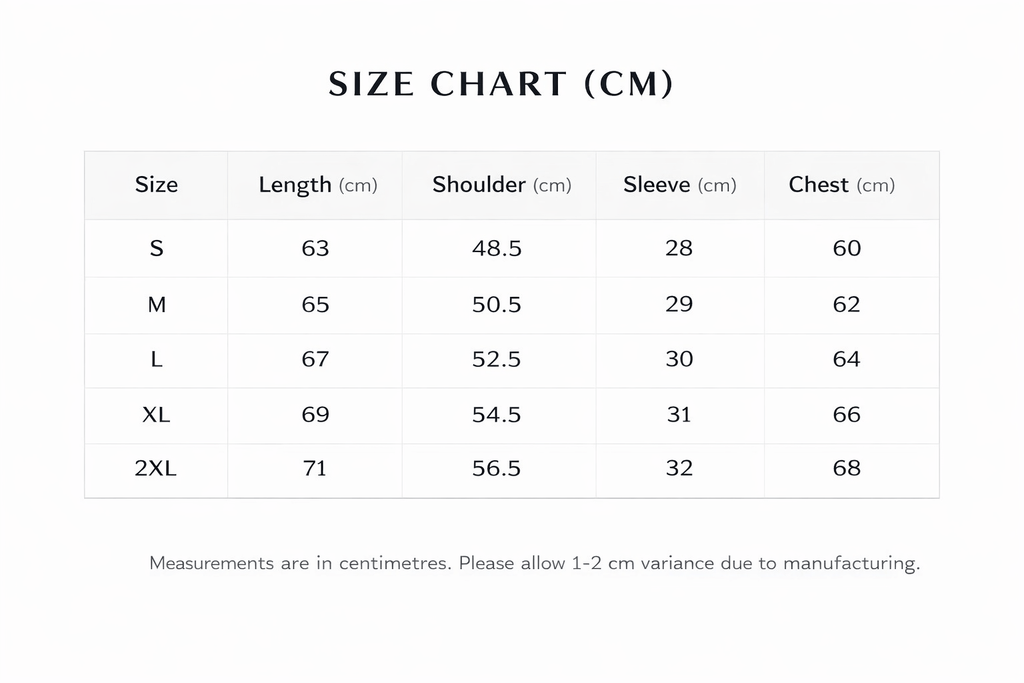Select the M size row label
Viewport: 1024px width, 683px height.
click(x=156, y=304)
